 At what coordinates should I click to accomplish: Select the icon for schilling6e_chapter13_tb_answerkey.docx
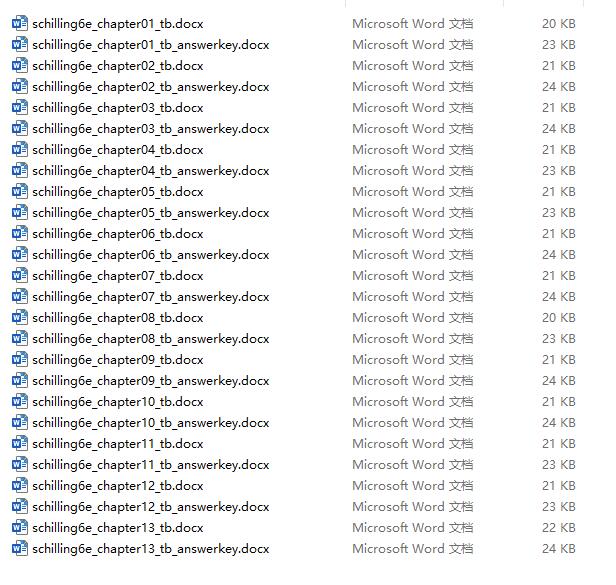coord(20,549)
